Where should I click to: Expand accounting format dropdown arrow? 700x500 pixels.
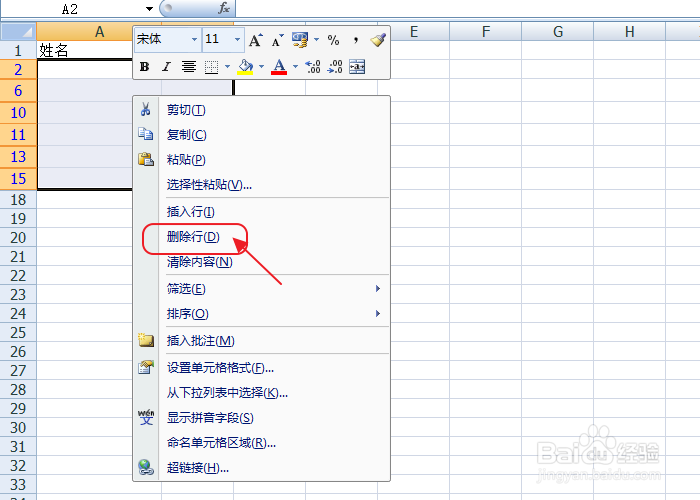317,40
